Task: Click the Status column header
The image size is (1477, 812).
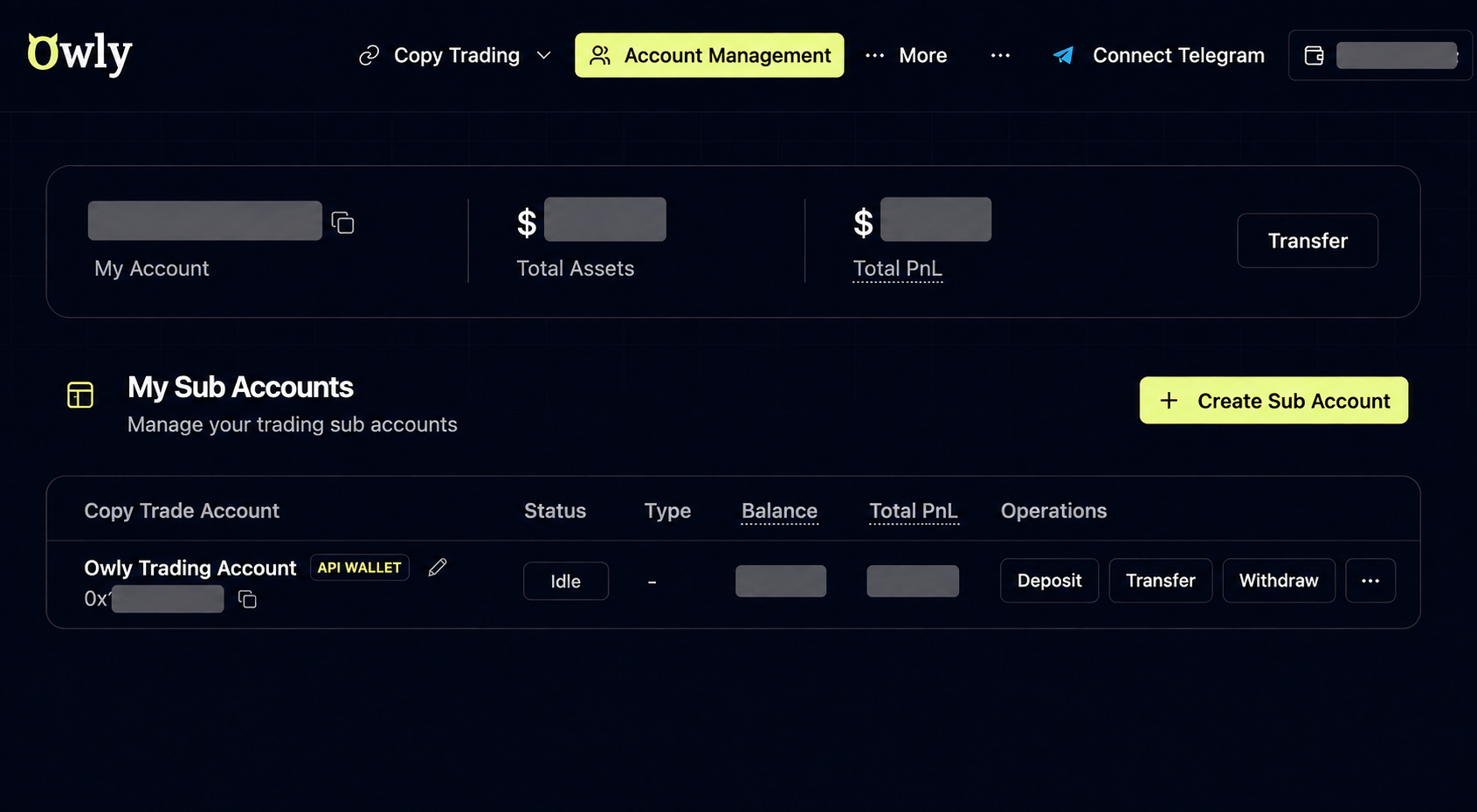Action: (x=555, y=511)
